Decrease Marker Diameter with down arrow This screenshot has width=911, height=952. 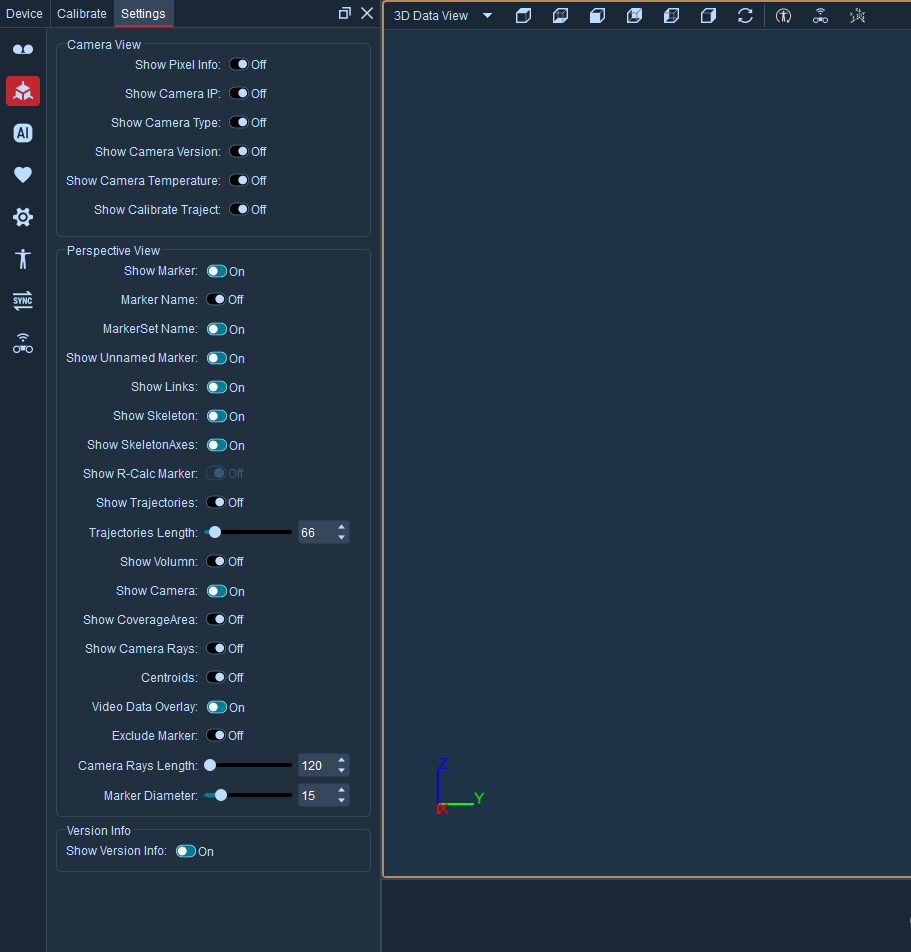tap(341, 800)
